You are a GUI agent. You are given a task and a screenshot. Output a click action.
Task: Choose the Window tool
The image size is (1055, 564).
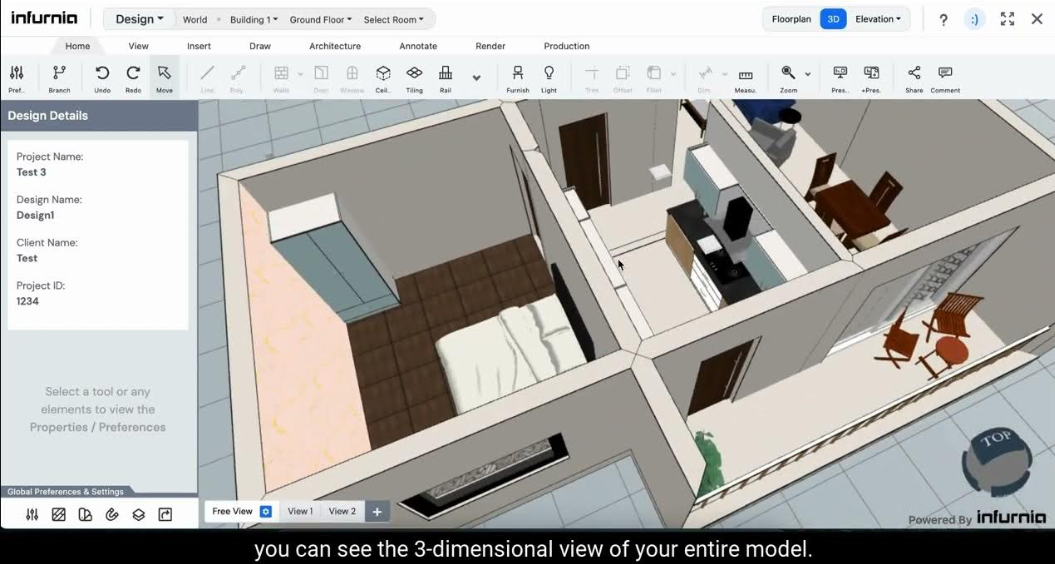point(352,78)
